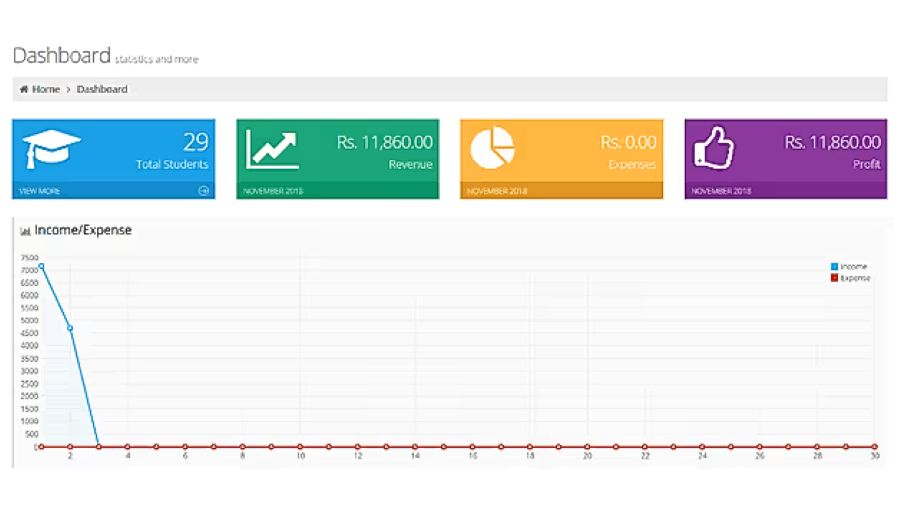Click the circled arrow beside View More
The height and width of the screenshot is (527, 900).
coord(203,191)
